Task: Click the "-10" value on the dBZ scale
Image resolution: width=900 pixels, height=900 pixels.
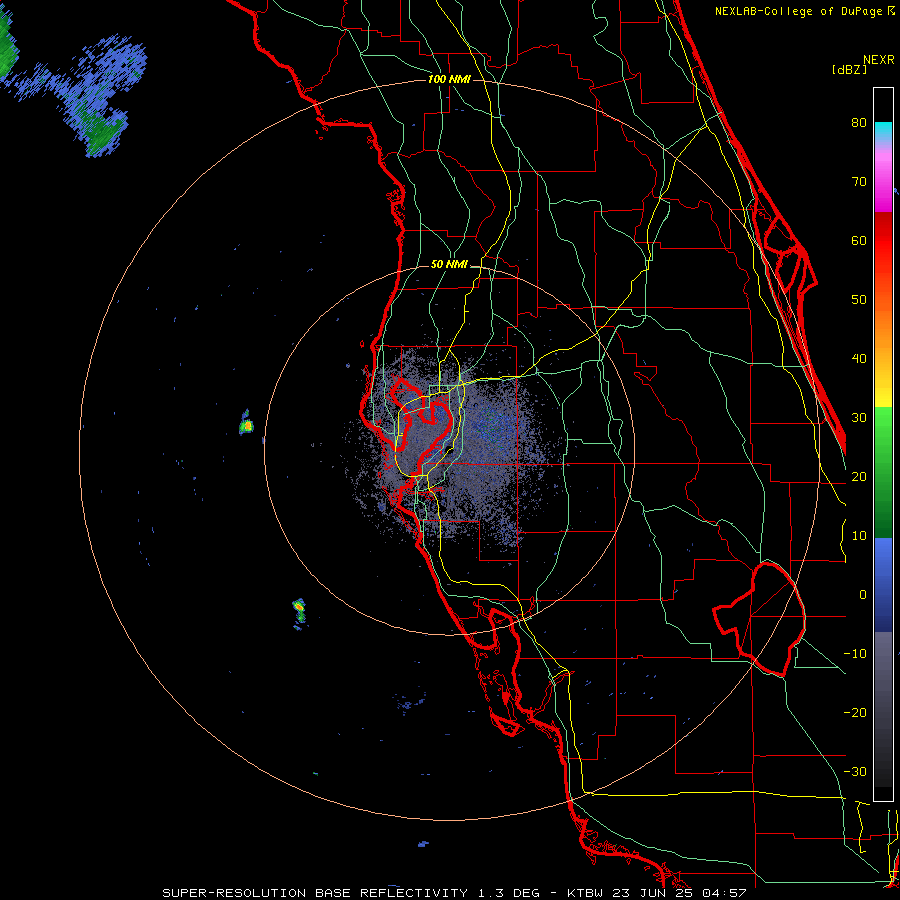Action: tap(855, 654)
